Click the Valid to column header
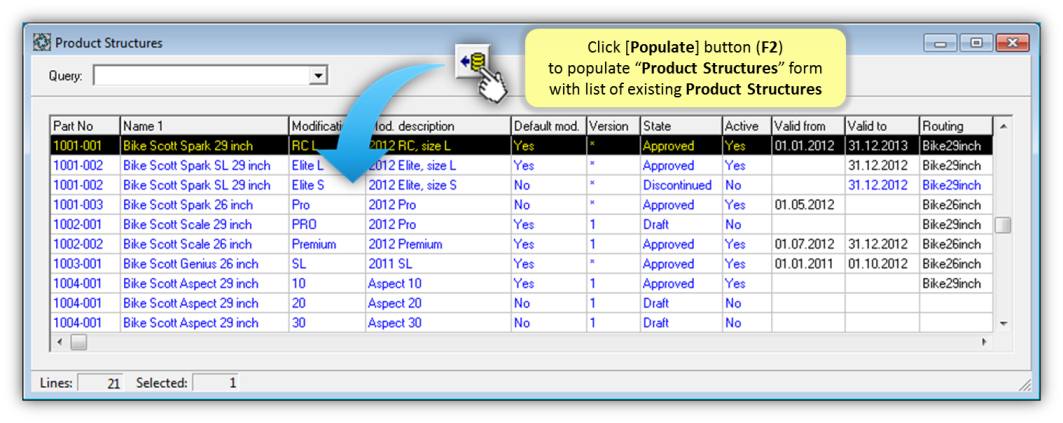The height and width of the screenshot is (423, 1063). 882,126
